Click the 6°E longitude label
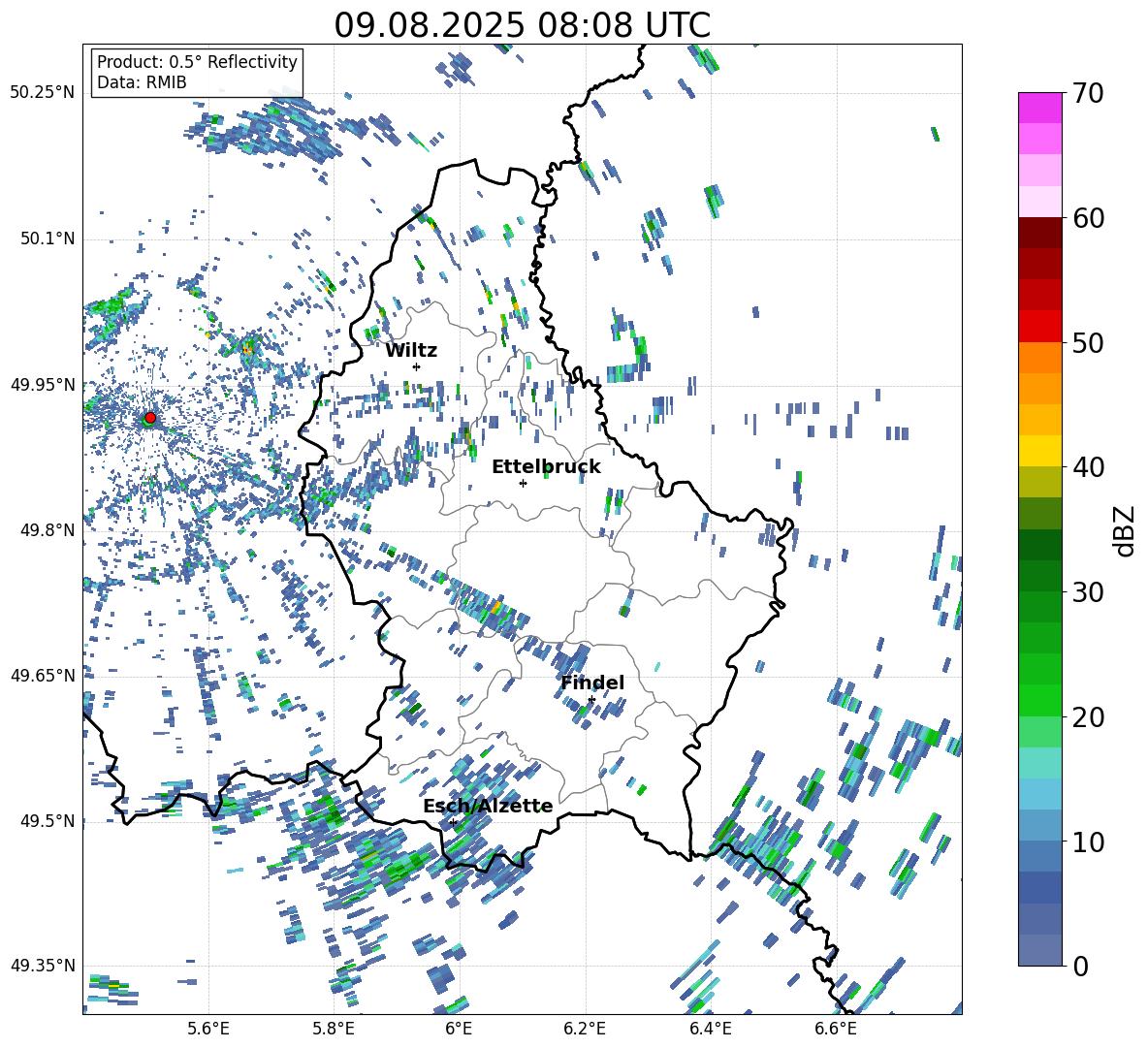This screenshot has width=1148, height=1048. [x=459, y=1029]
